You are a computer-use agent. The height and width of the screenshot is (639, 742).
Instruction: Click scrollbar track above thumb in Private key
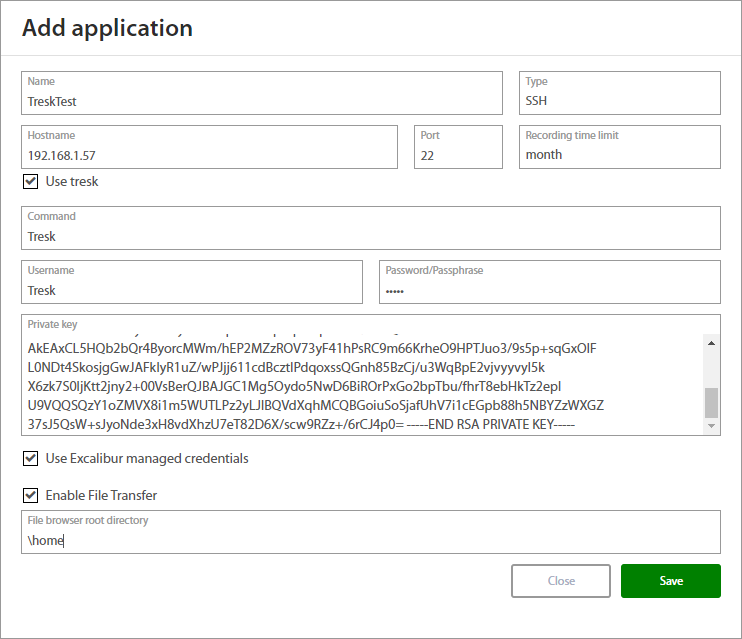pyautogui.click(x=712, y=367)
